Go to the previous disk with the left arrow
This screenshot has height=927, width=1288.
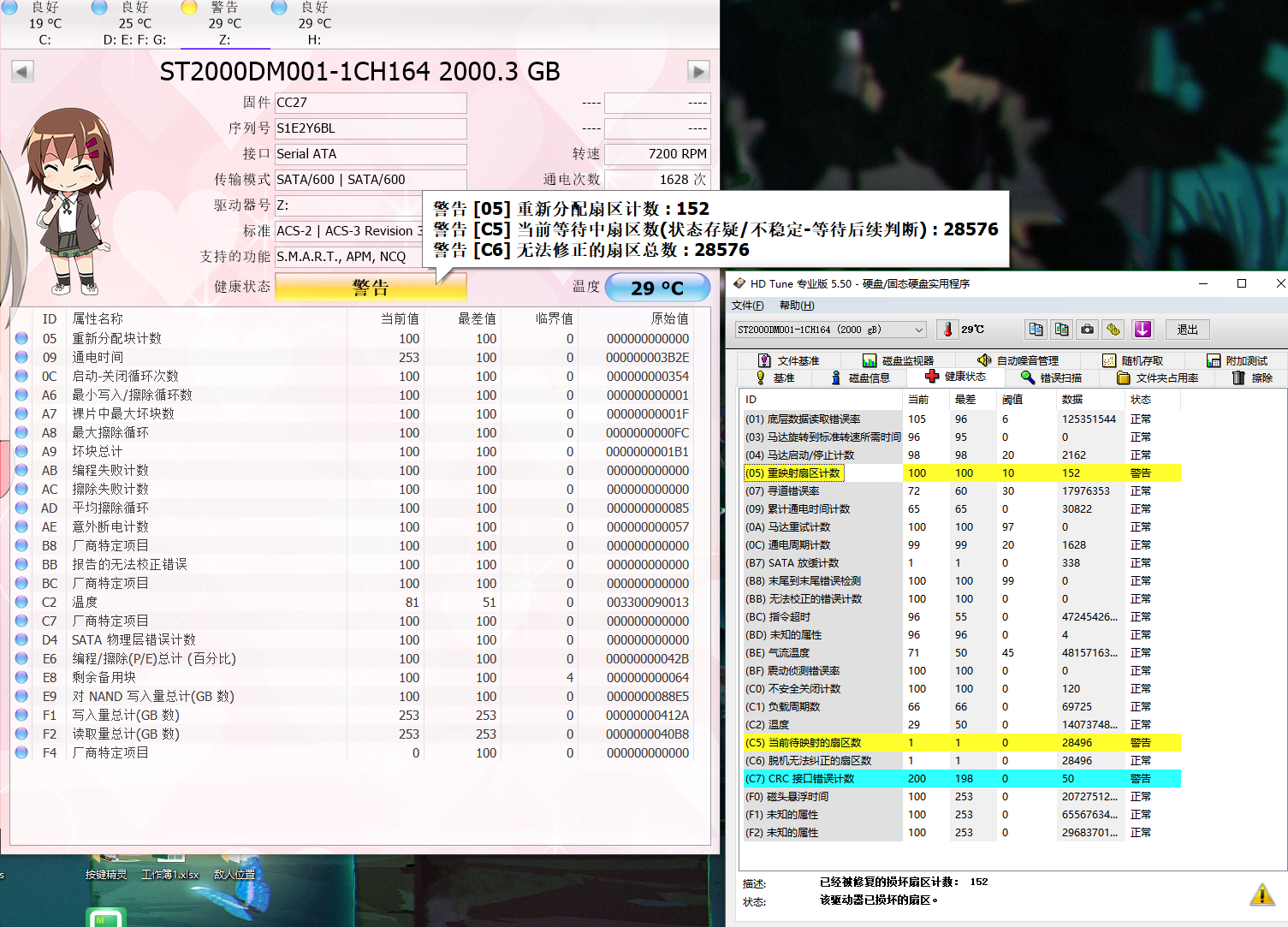pos(23,71)
